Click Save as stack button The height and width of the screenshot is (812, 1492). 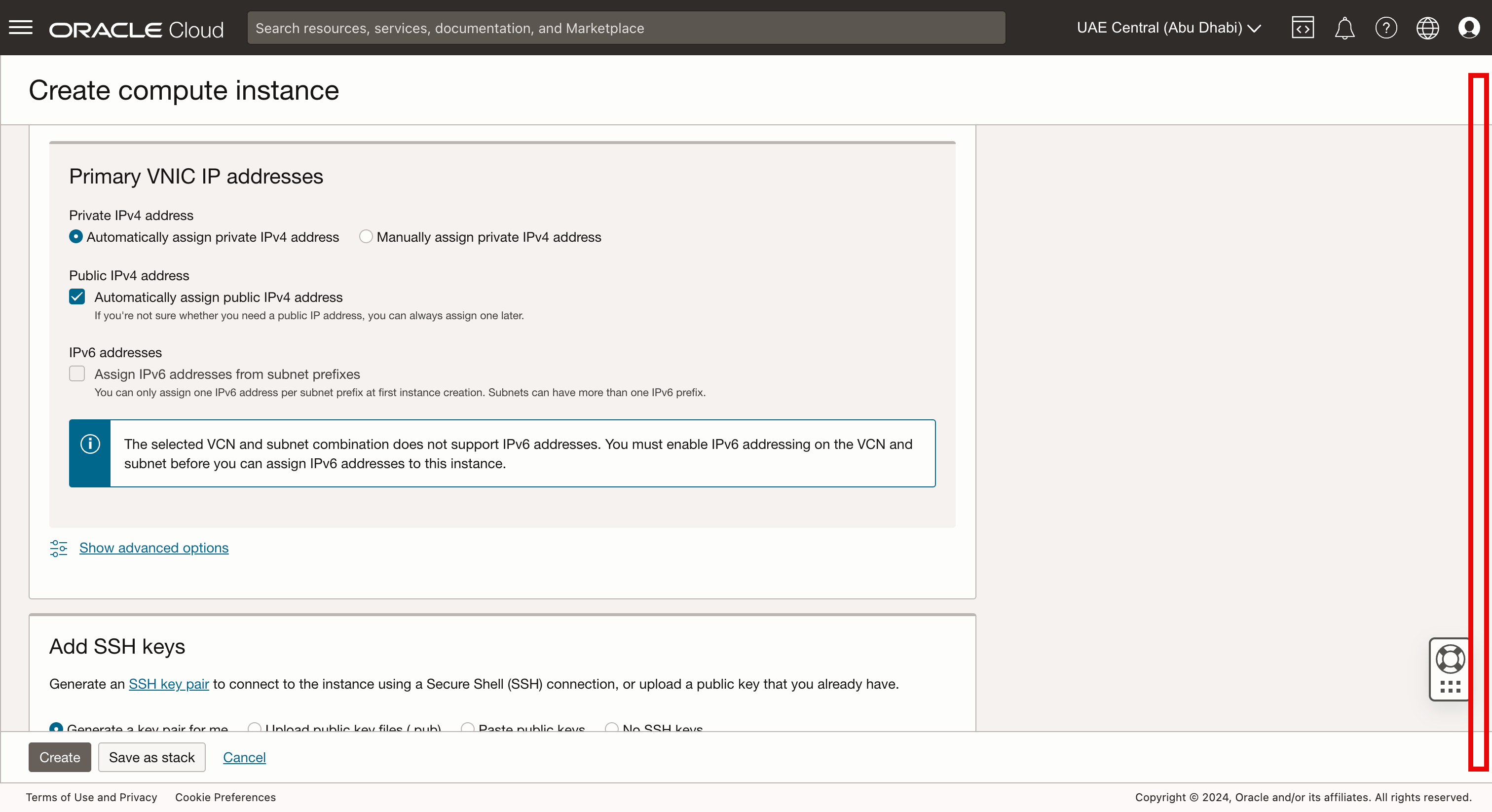152,757
